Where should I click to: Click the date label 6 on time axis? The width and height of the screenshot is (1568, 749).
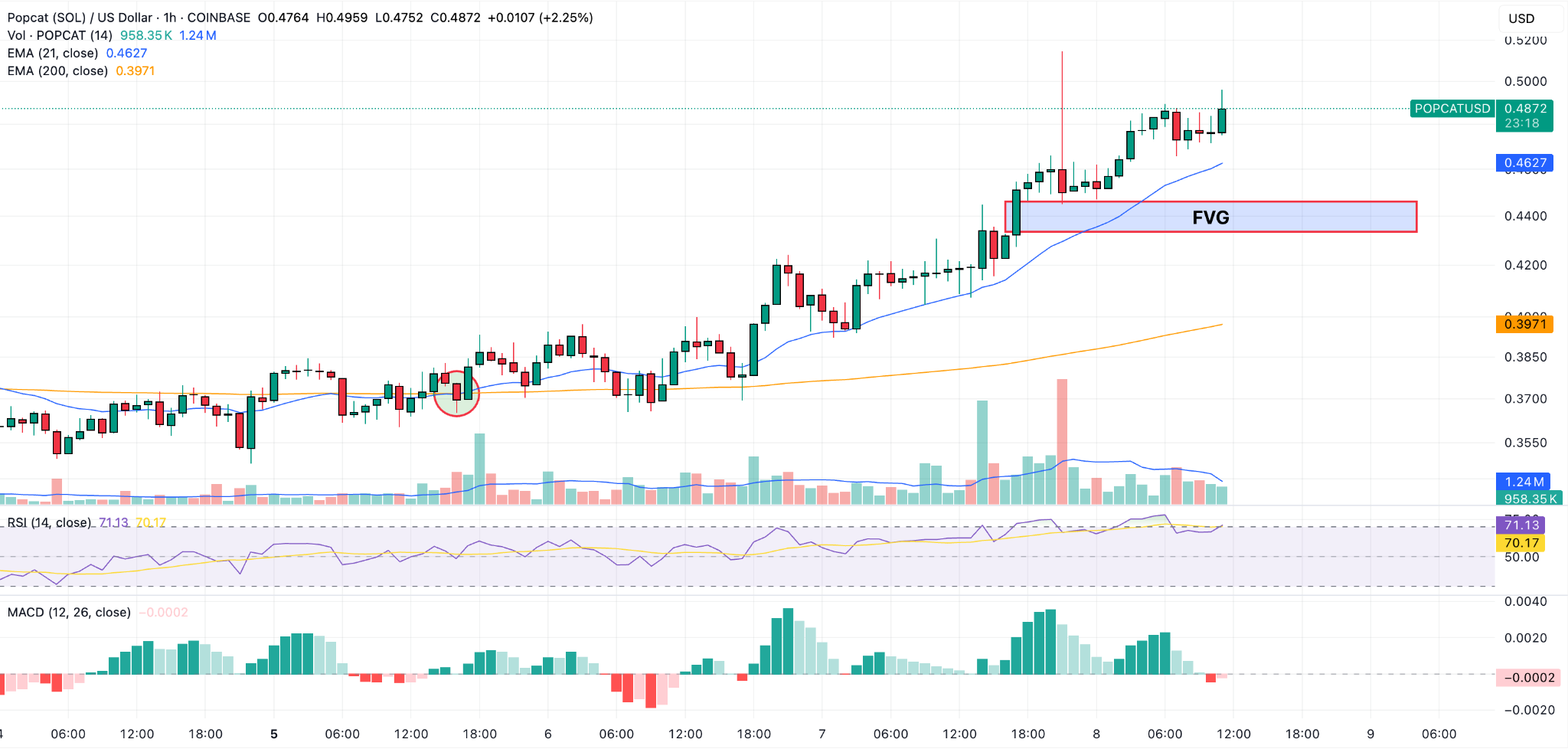click(548, 734)
